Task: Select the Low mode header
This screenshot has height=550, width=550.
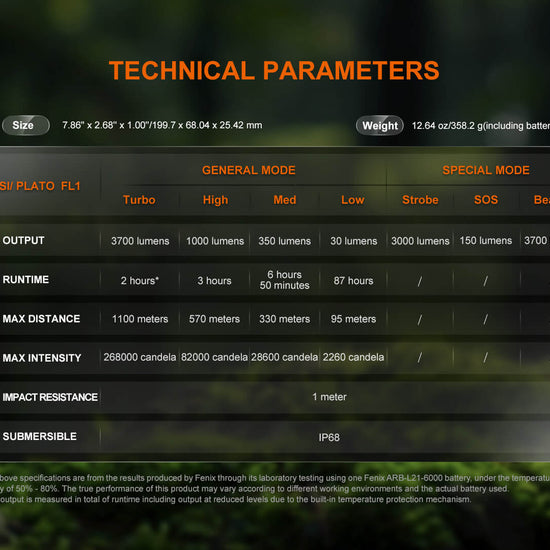Action: (x=353, y=200)
